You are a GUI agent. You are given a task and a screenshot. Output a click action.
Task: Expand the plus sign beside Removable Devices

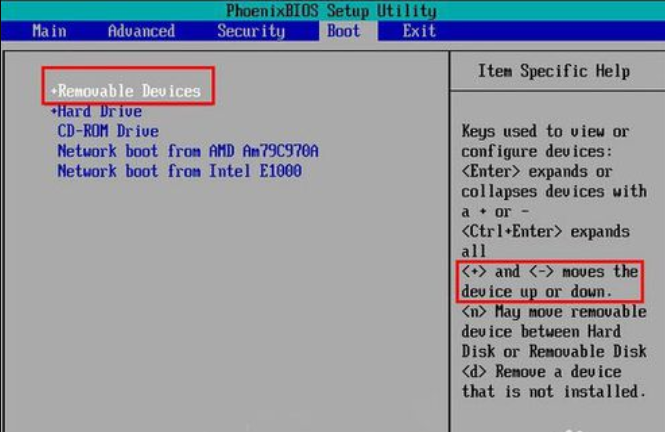coord(54,92)
